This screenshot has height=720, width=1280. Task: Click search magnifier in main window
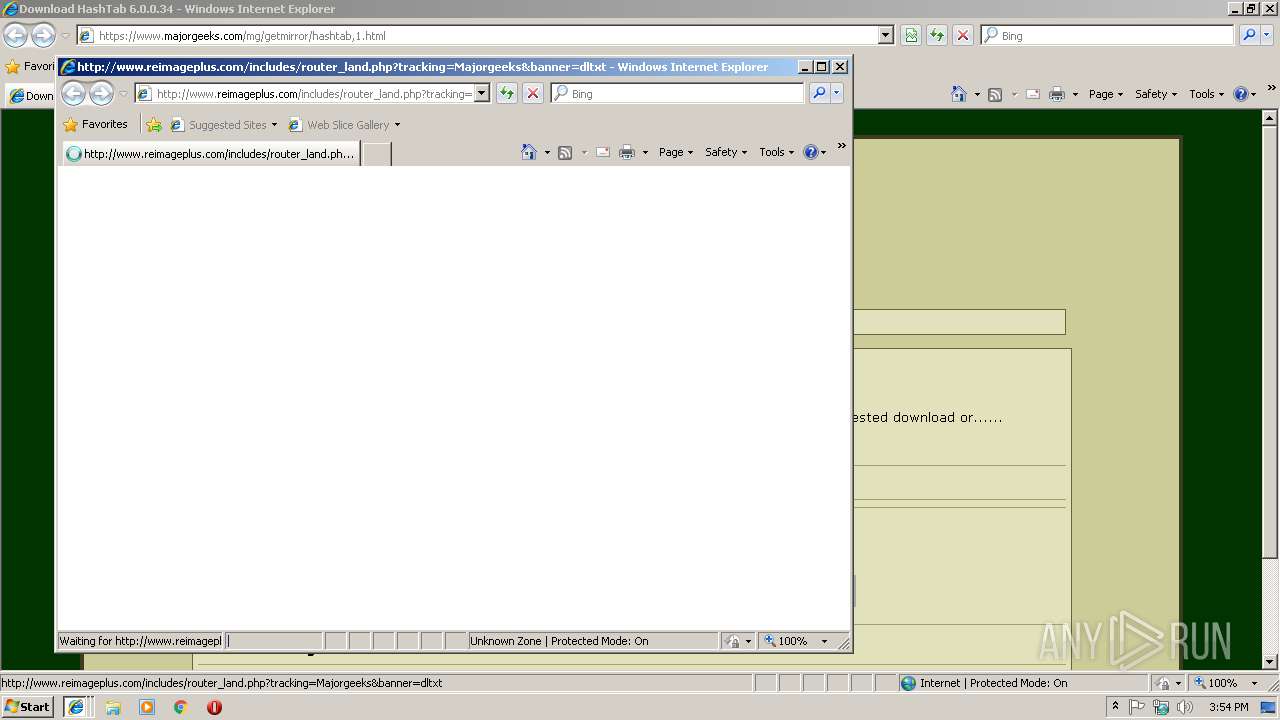click(1249, 35)
